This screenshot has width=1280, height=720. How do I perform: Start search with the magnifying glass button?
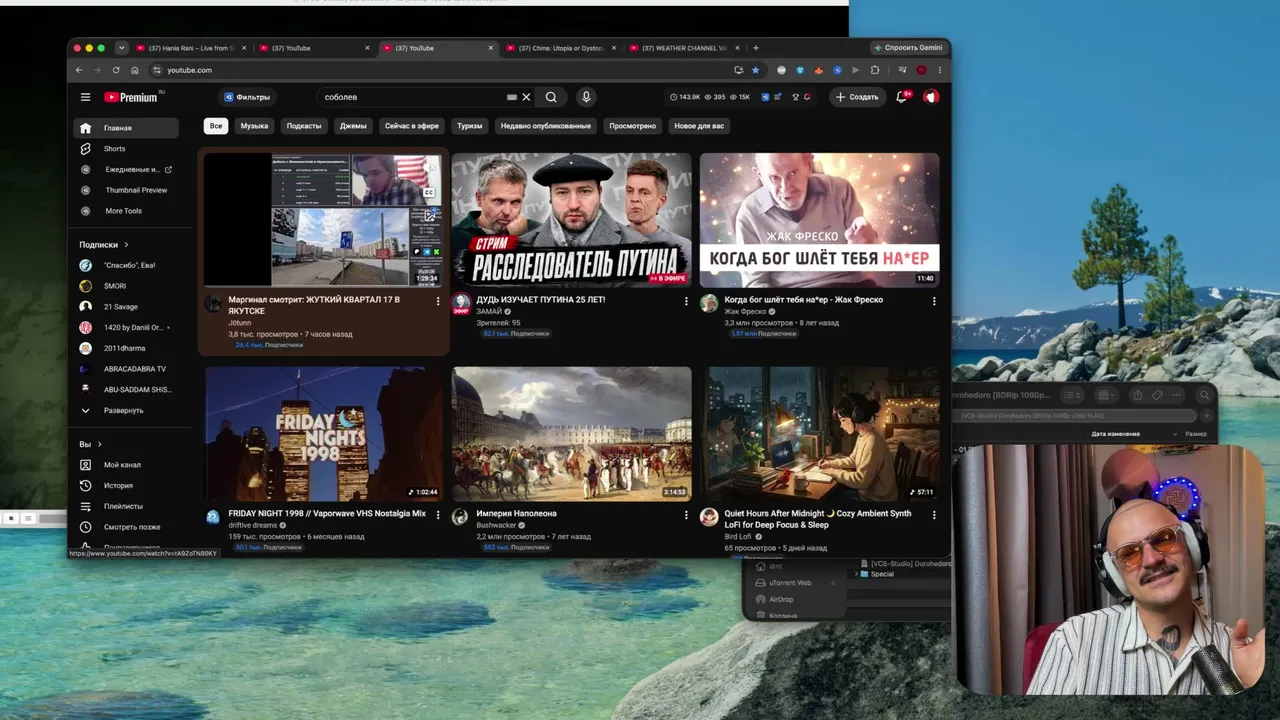(551, 97)
